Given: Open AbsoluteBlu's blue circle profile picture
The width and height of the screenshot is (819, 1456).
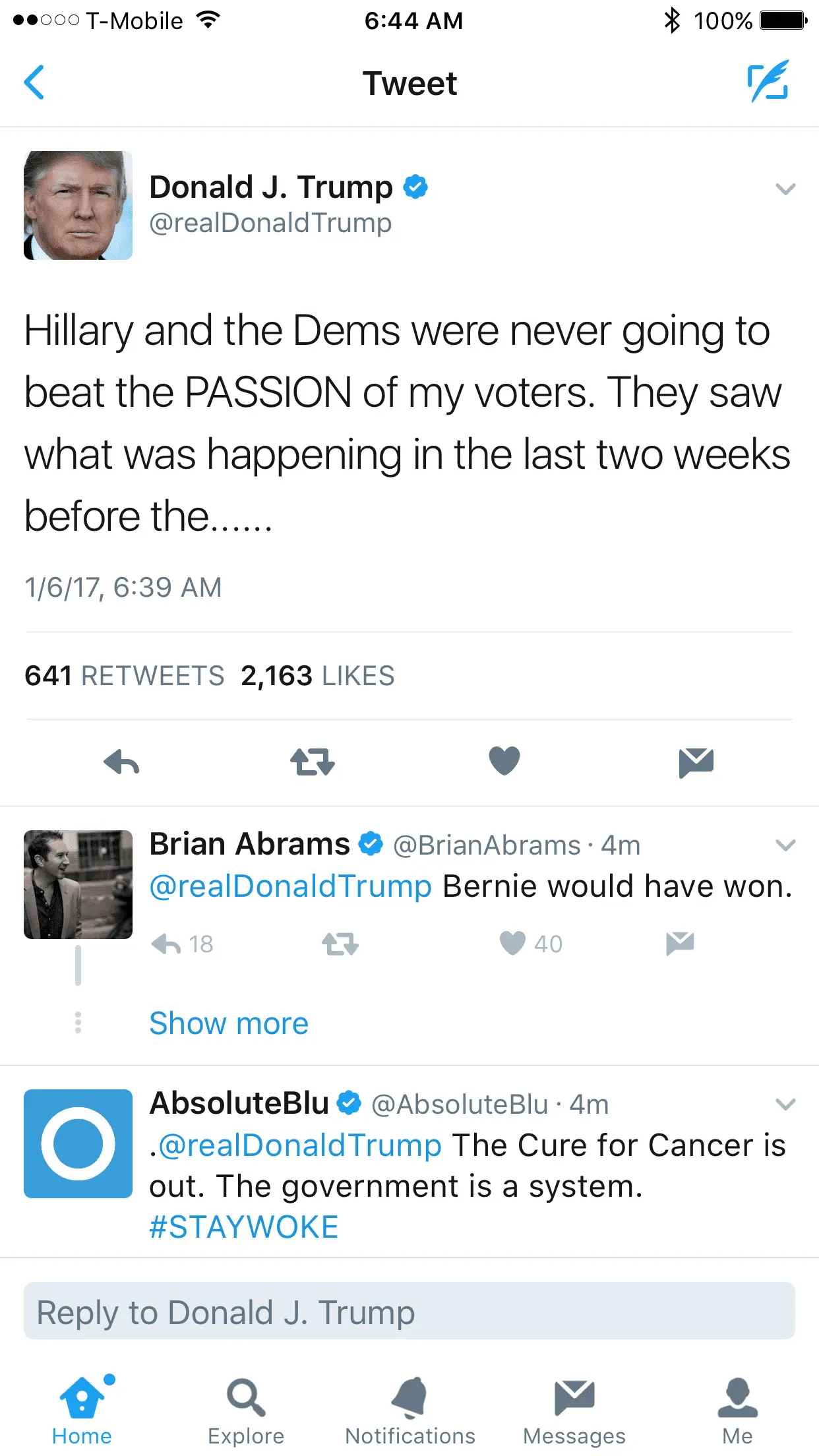Looking at the screenshot, I should click(x=78, y=1143).
